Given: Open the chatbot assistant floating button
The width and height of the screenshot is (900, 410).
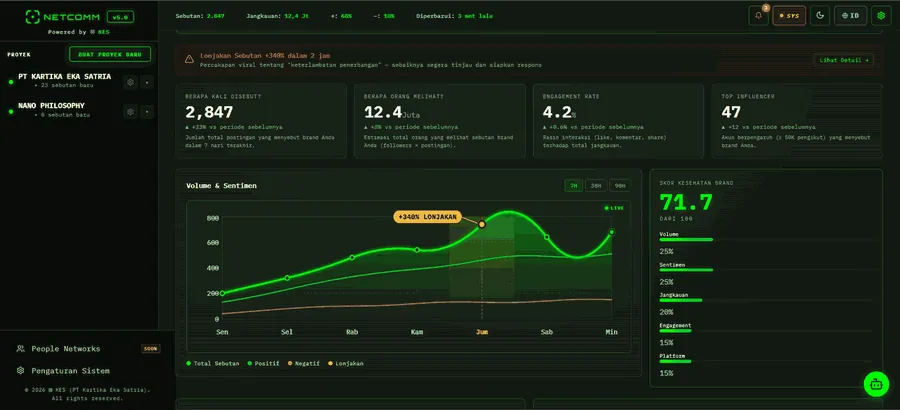Looking at the screenshot, I should [x=876, y=384].
